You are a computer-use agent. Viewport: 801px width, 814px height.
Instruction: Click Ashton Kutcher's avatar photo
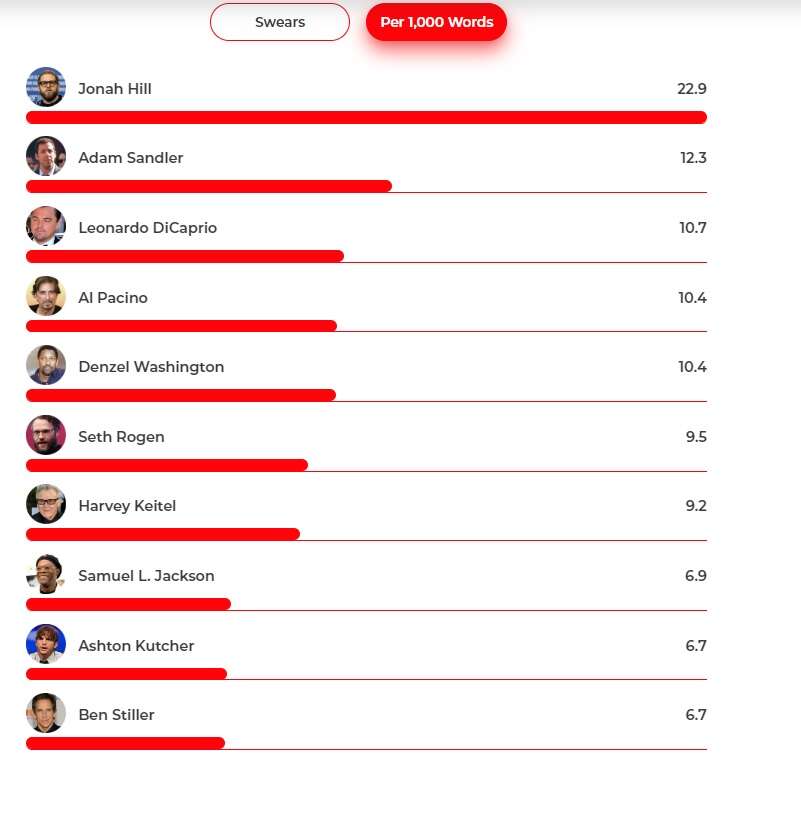[x=46, y=645]
